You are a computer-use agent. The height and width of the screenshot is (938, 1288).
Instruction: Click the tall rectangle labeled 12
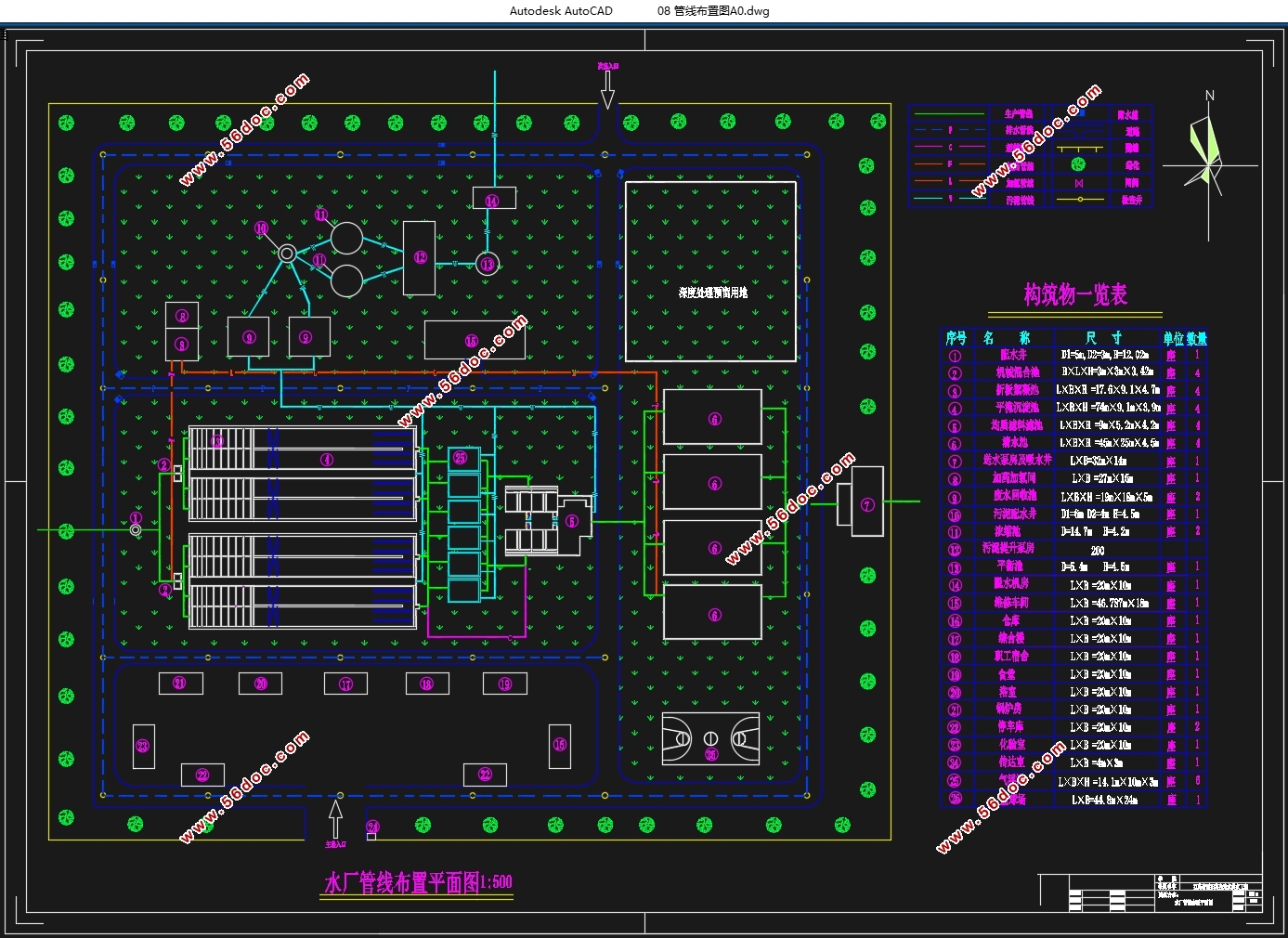(x=419, y=258)
